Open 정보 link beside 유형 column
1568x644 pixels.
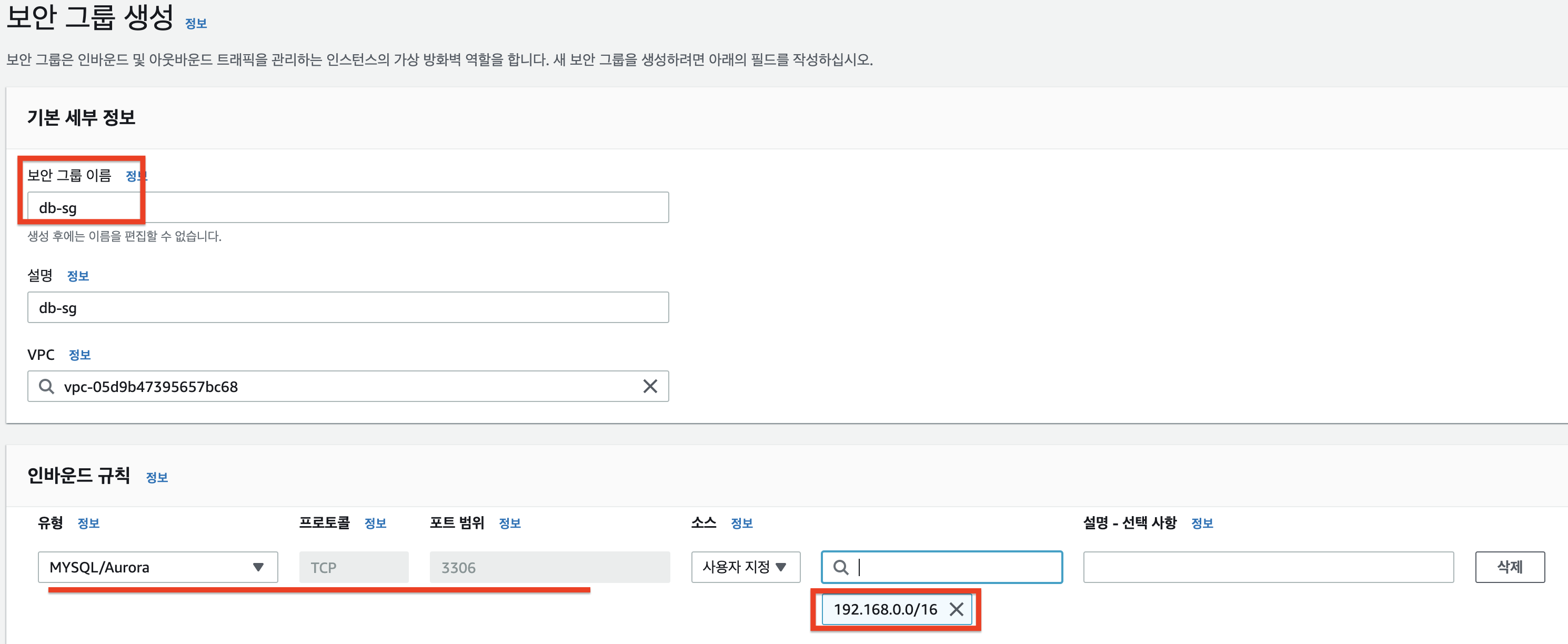coord(89,523)
